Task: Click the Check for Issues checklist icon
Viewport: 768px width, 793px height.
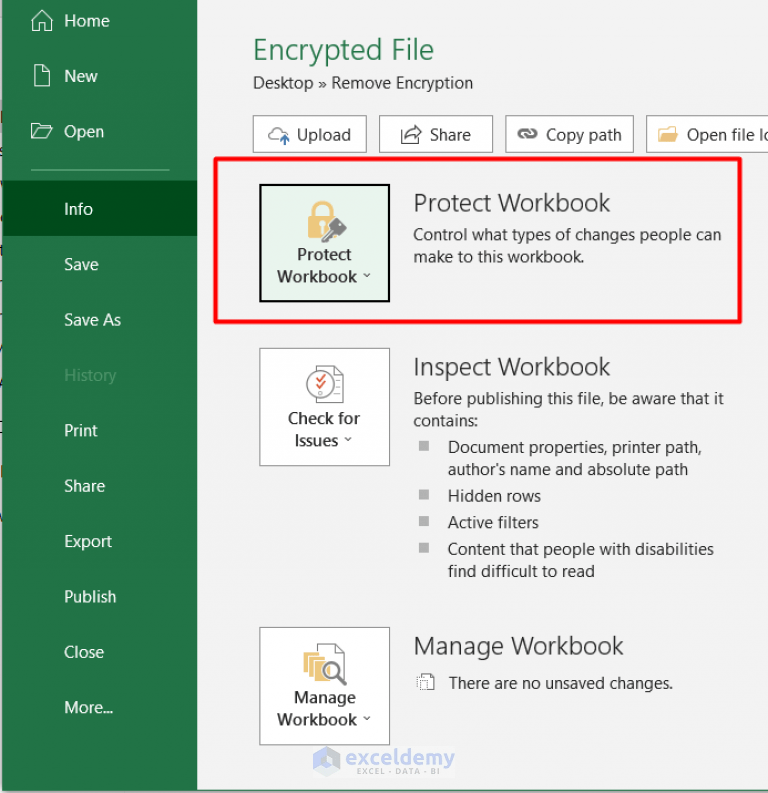Action: [x=325, y=384]
